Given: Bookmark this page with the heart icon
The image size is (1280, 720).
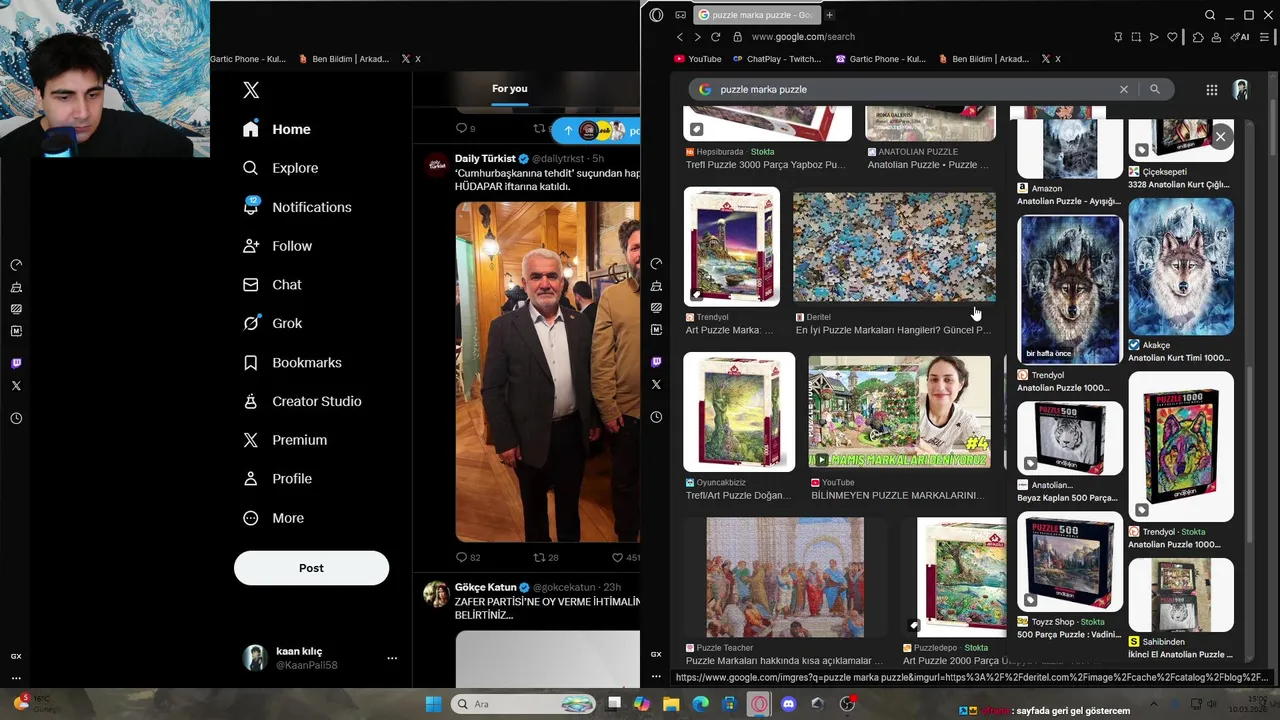Looking at the screenshot, I should pos(1173,37).
